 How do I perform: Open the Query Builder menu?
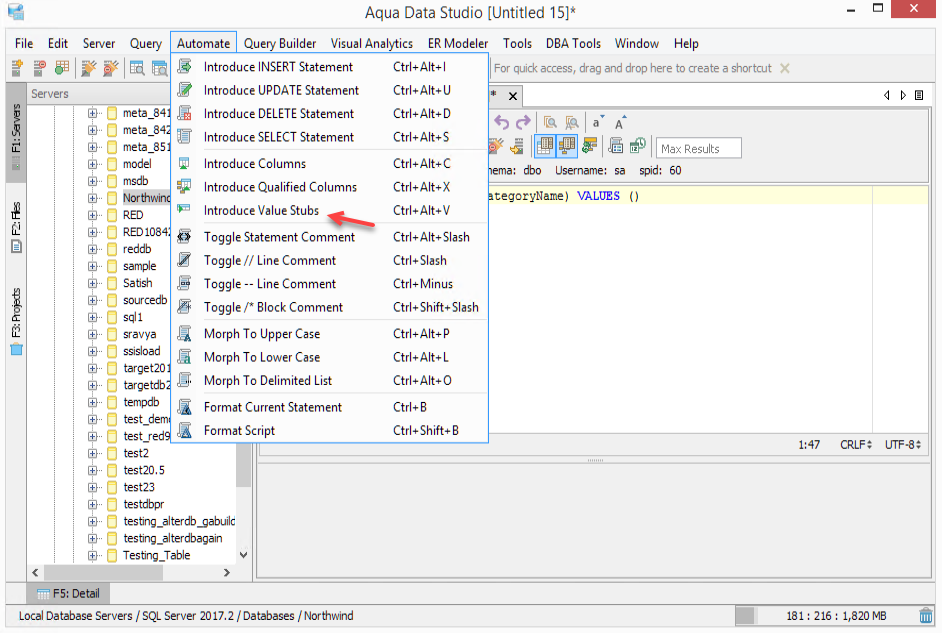click(280, 43)
